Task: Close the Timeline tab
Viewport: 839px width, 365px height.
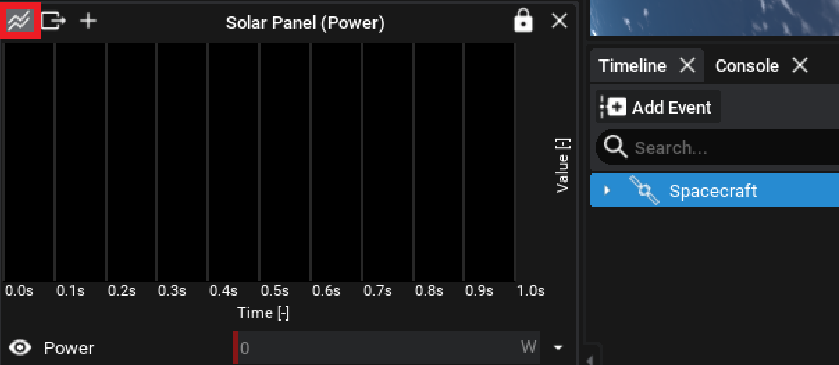Action: (x=687, y=66)
